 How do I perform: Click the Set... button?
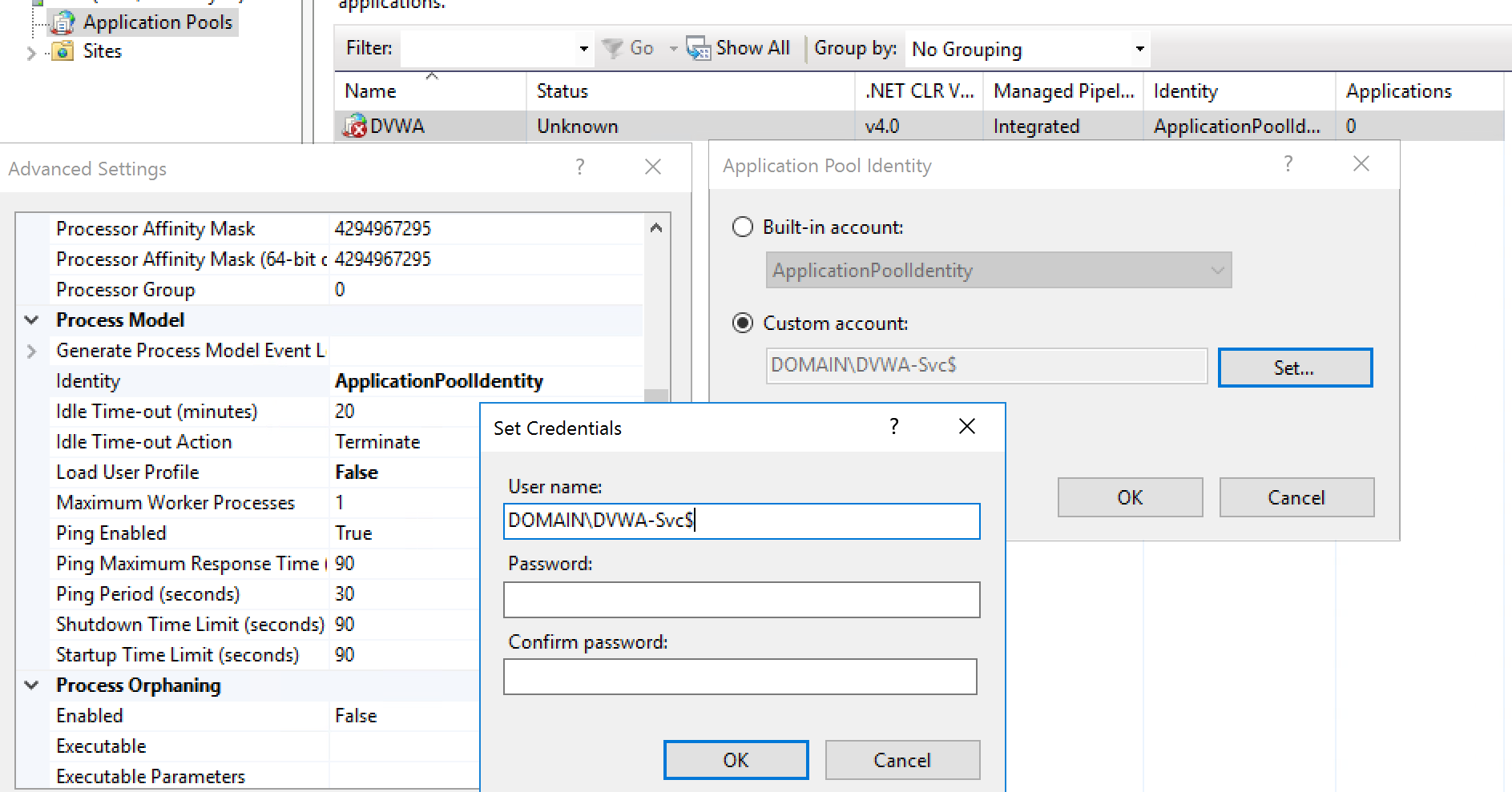(x=1295, y=368)
